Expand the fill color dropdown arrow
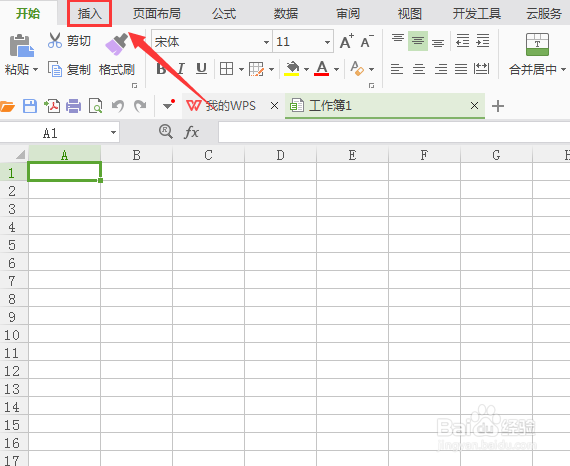Screen dimensions: 570x466 (306, 69)
